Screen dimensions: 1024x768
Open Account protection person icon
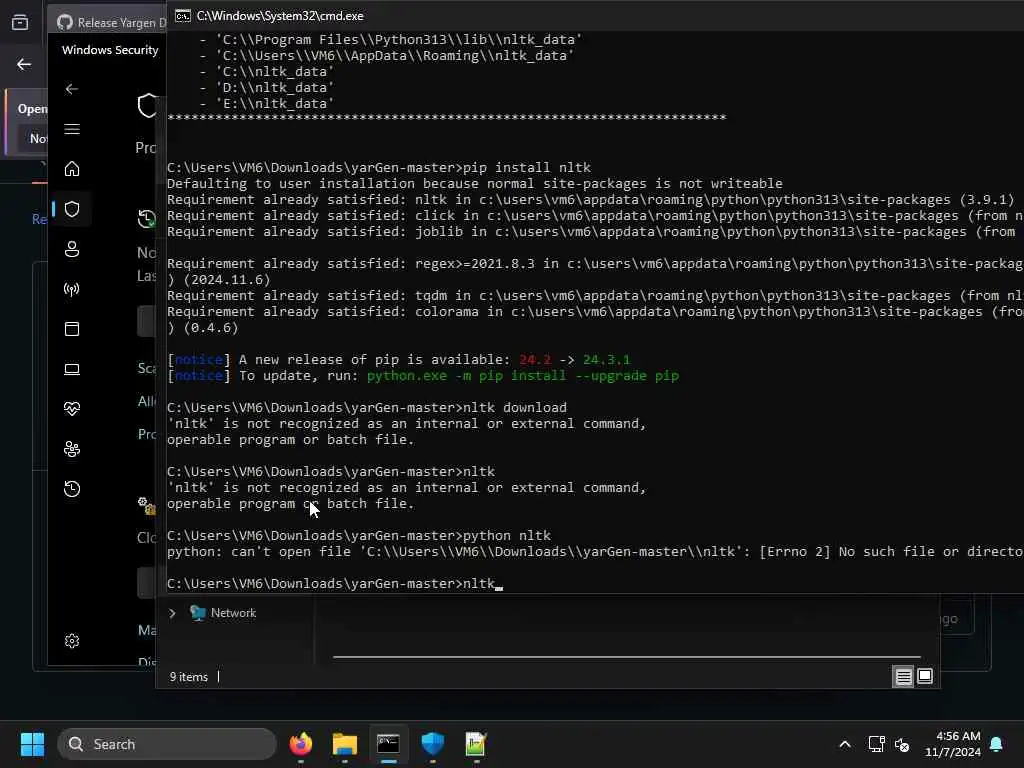click(x=72, y=249)
